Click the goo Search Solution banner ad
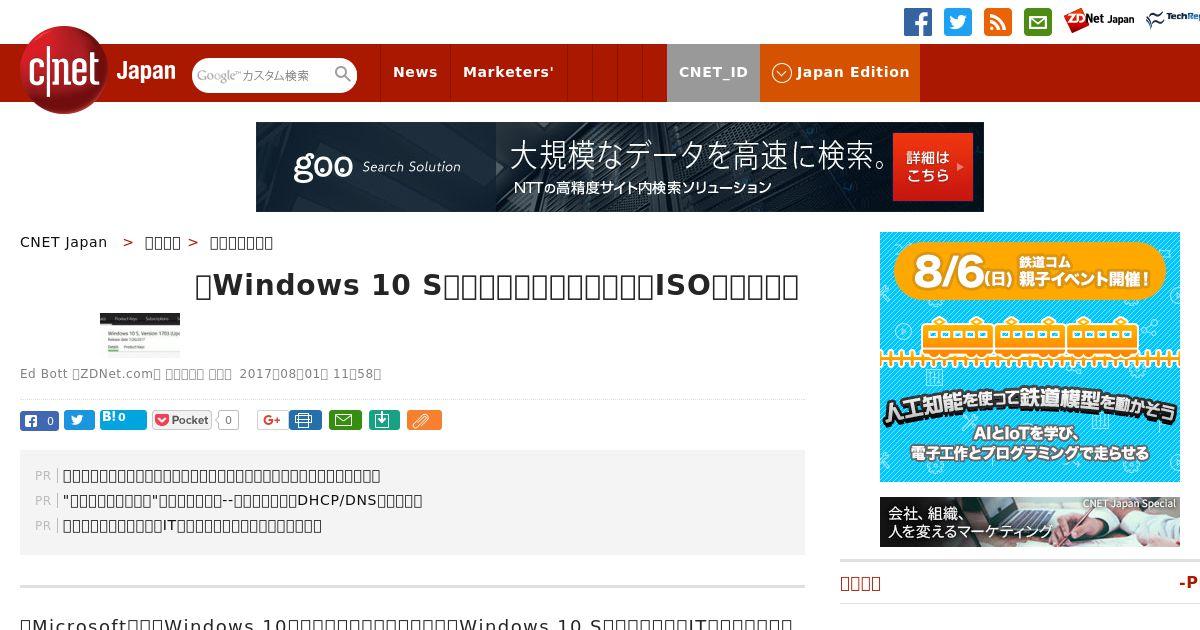The height and width of the screenshot is (630, 1200). [x=620, y=167]
